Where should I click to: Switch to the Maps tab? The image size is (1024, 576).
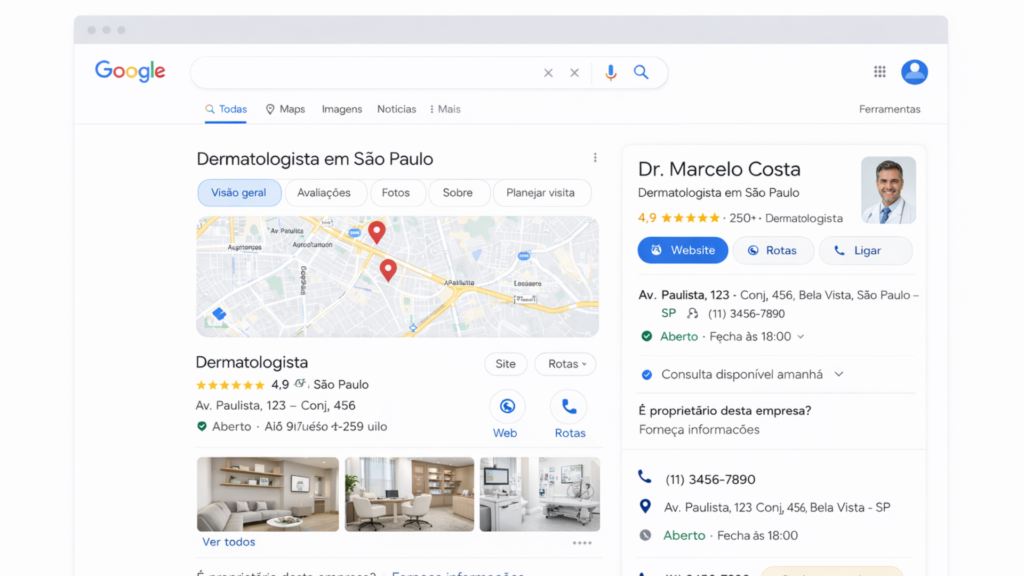click(x=285, y=109)
